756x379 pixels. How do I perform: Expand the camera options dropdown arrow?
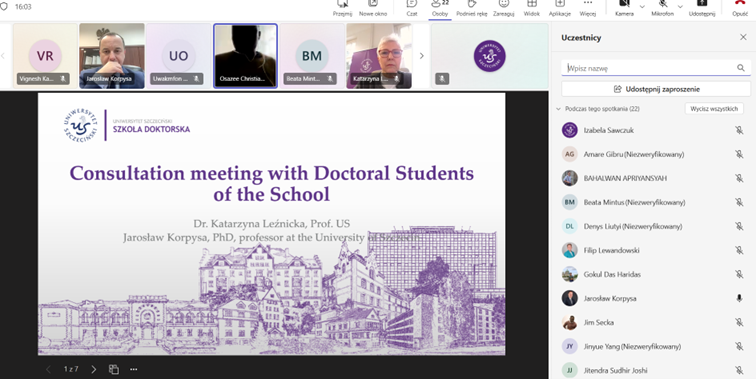click(642, 6)
